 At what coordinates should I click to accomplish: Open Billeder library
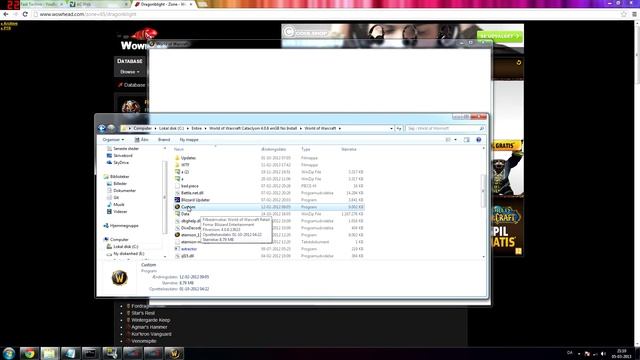pyautogui.click(x=120, y=184)
